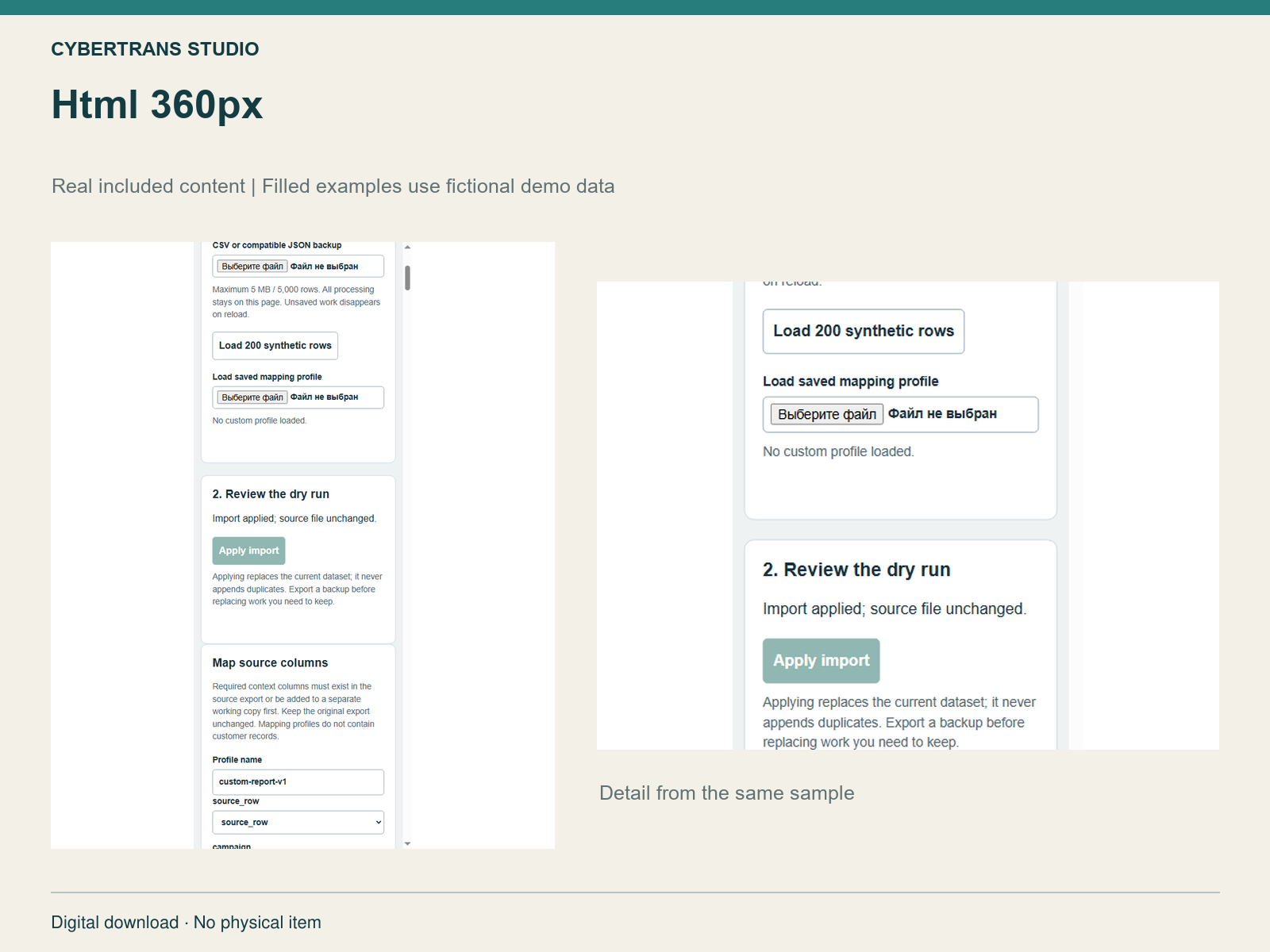Click Apply import button in detail view
This screenshot has width=1270, height=952.
pos(821,661)
